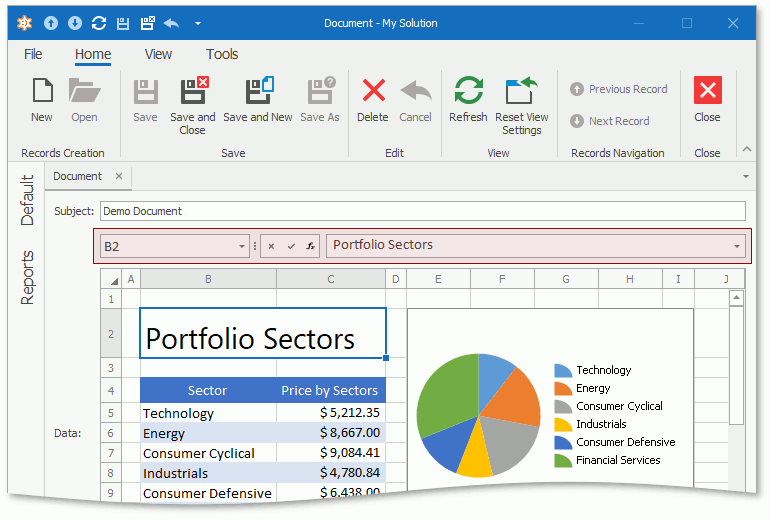Click the red Close ribbon button
The width and height of the screenshot is (770, 520).
708,100
